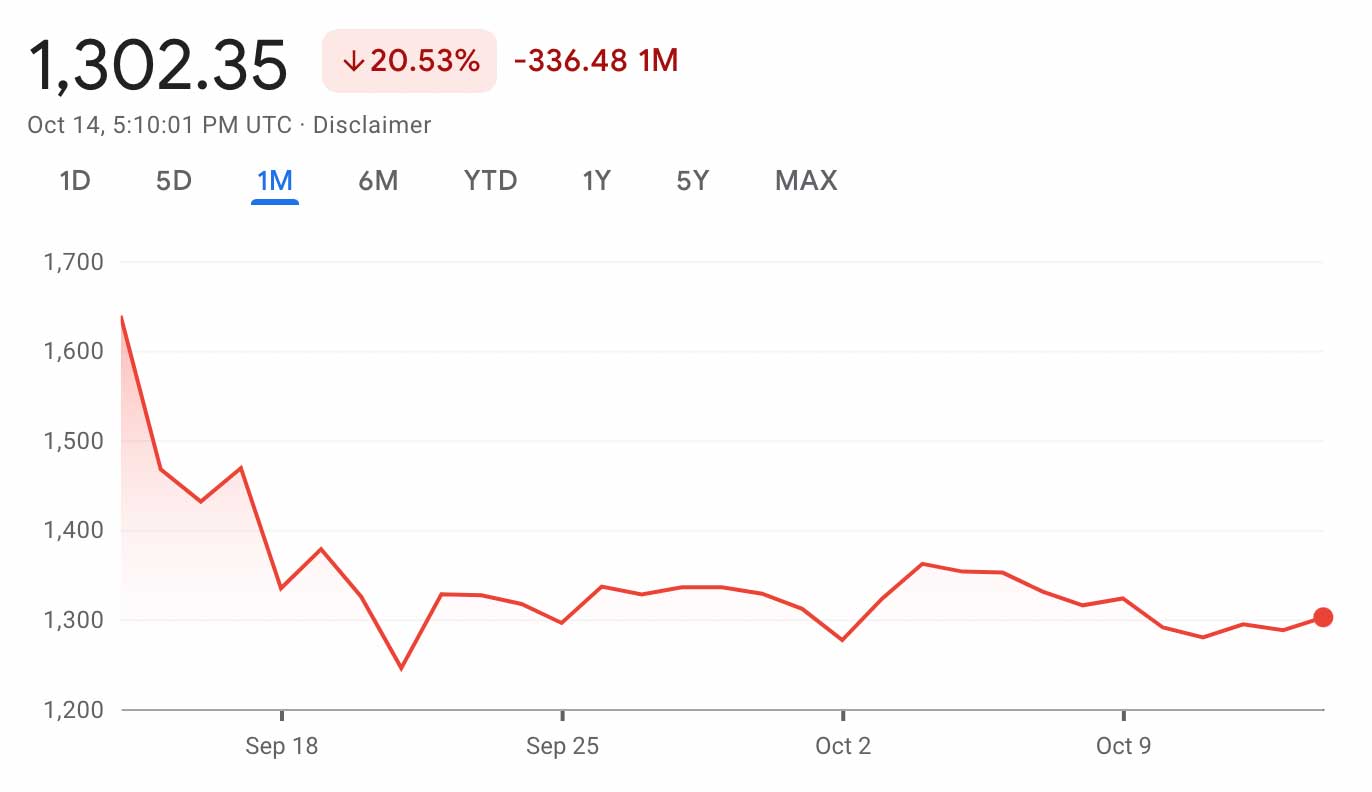Viewport: 1372px width, 792px height.
Task: Select the 5D range tab
Action: click(x=174, y=181)
